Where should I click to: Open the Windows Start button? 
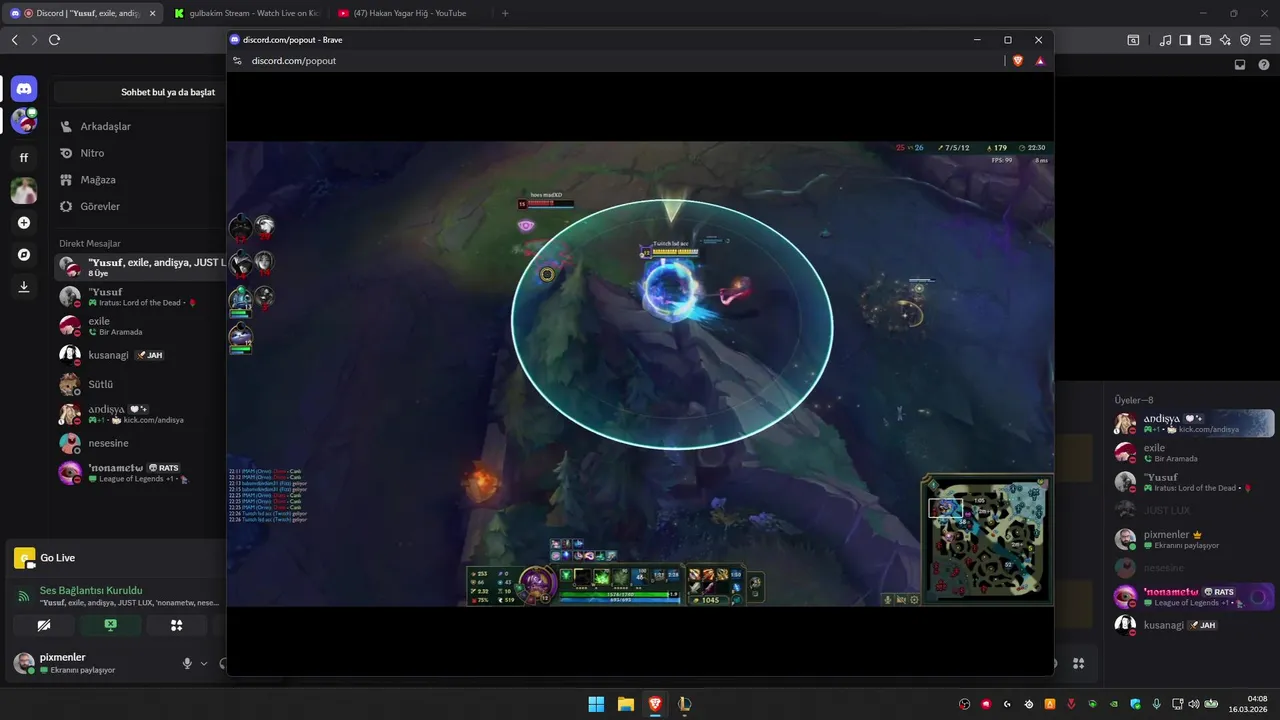596,704
